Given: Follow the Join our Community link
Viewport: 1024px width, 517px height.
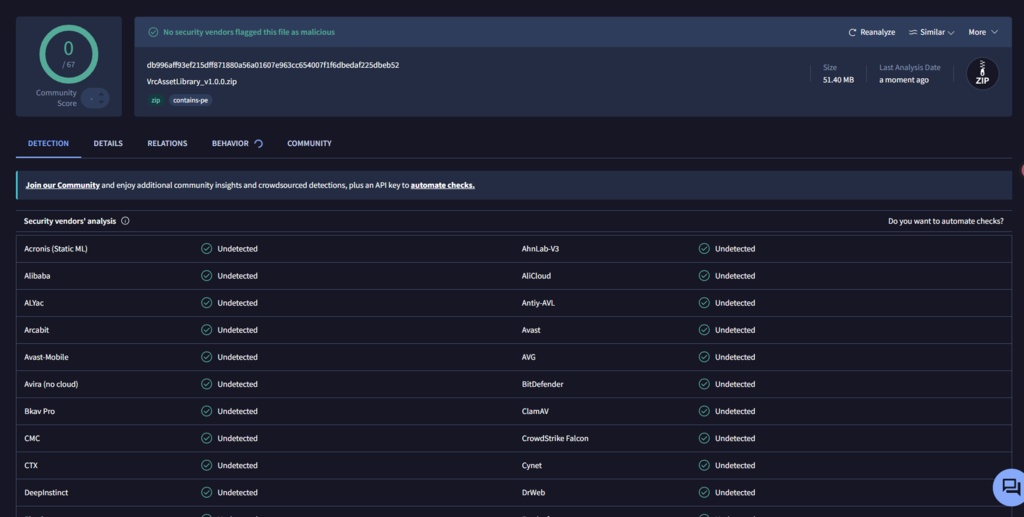Looking at the screenshot, I should 63,185.
